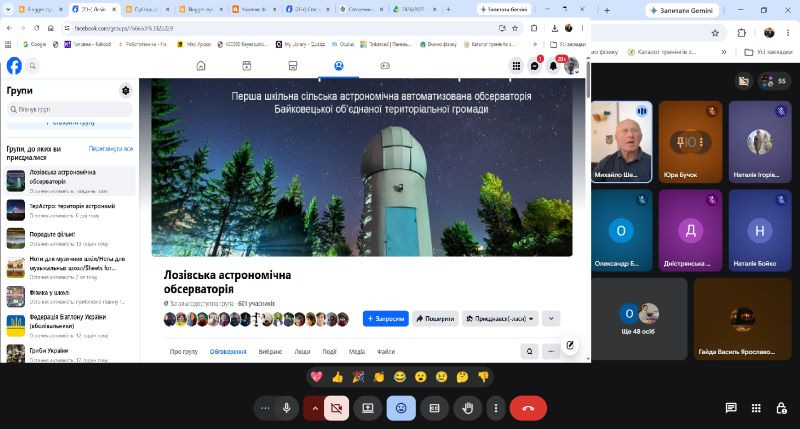Screen dimensions: 800x429
Task: Send heart reaction in Meet
Action: point(316,377)
